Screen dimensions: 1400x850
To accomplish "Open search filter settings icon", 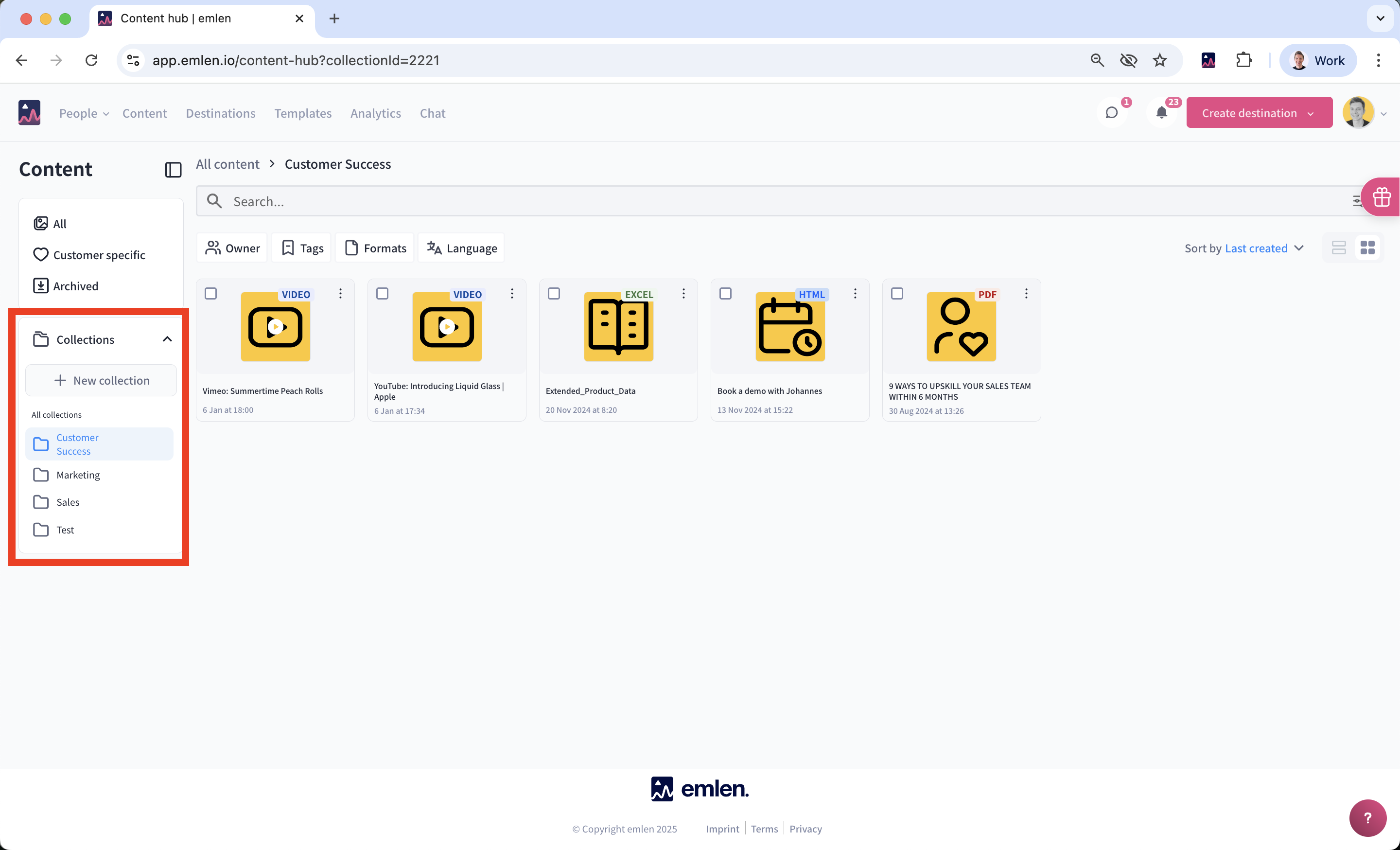I will point(1356,200).
